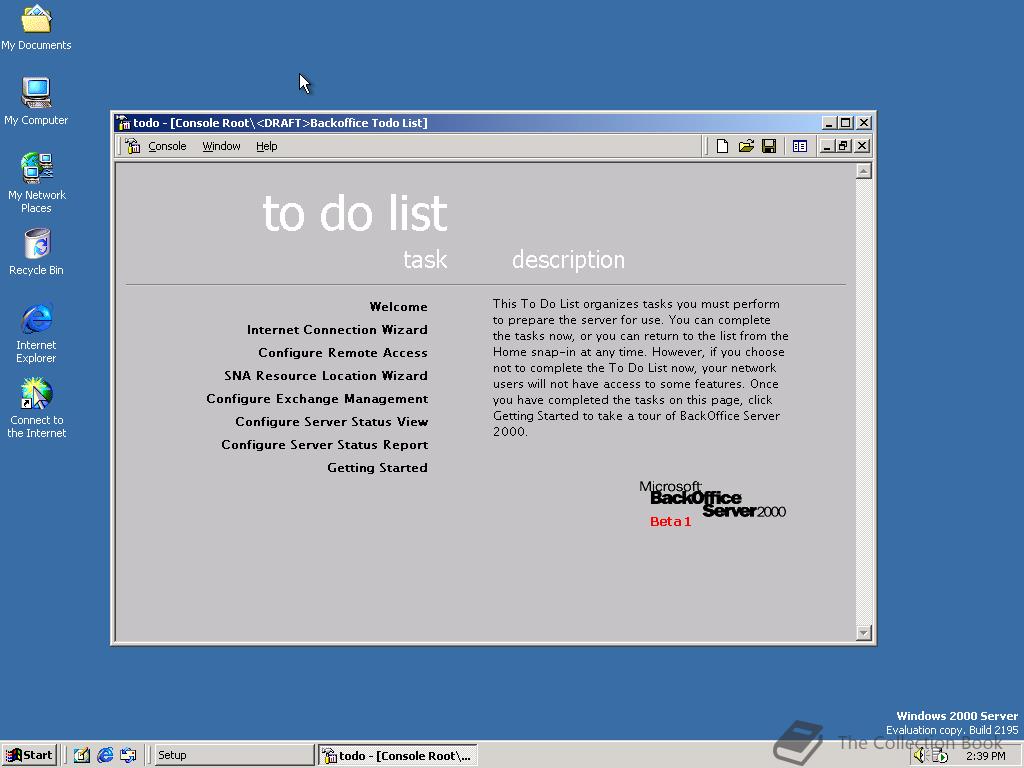1024x768 pixels.
Task: Launch Internet Explorer from Quick Launch
Action: 104,755
